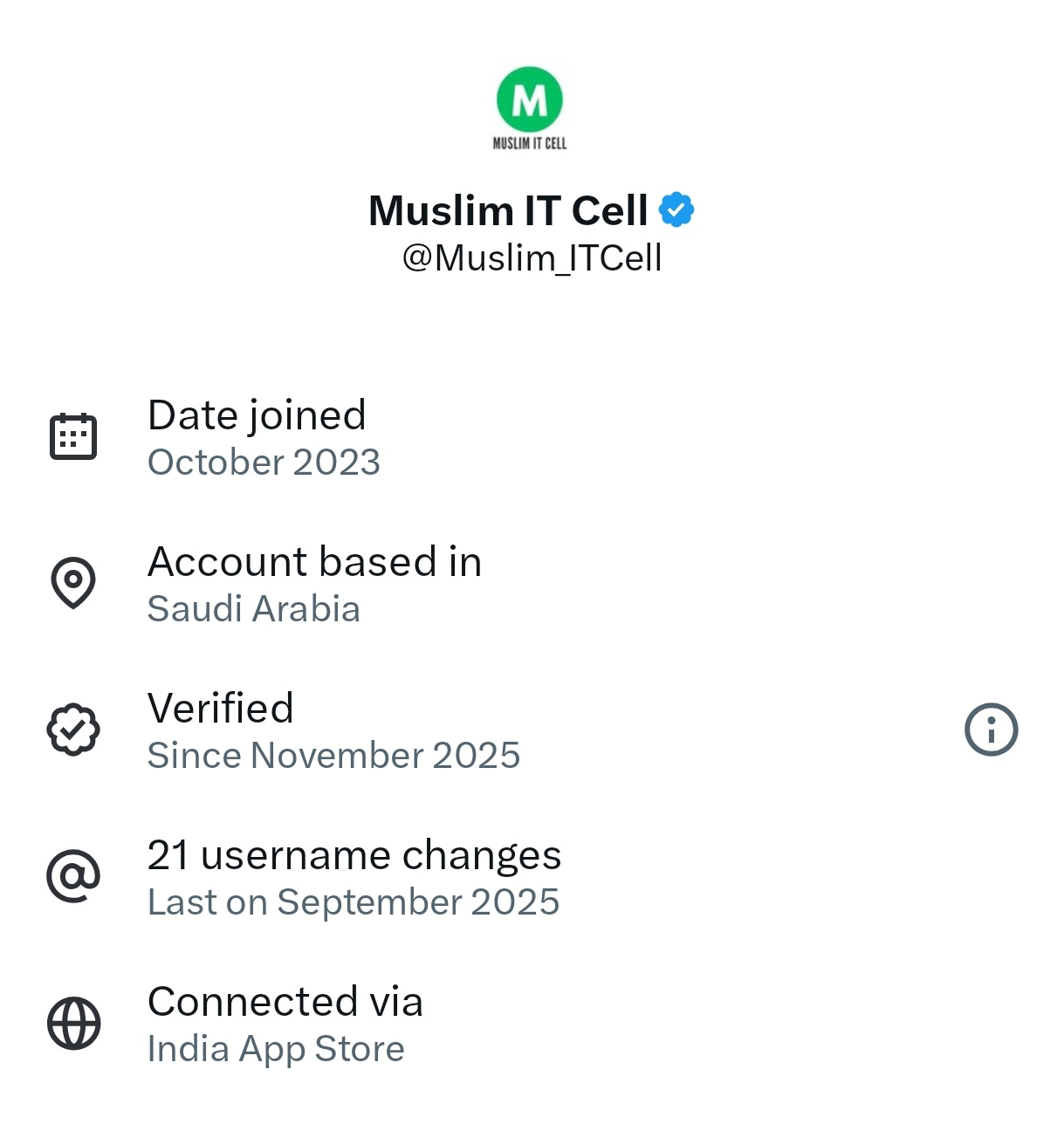Click the India App Store value
Viewport: 1064px width, 1124px height.
point(276,1049)
